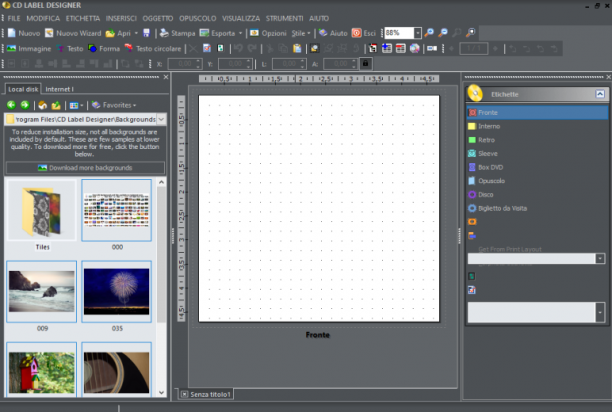Open the STRUMENTI menu

coord(284,18)
